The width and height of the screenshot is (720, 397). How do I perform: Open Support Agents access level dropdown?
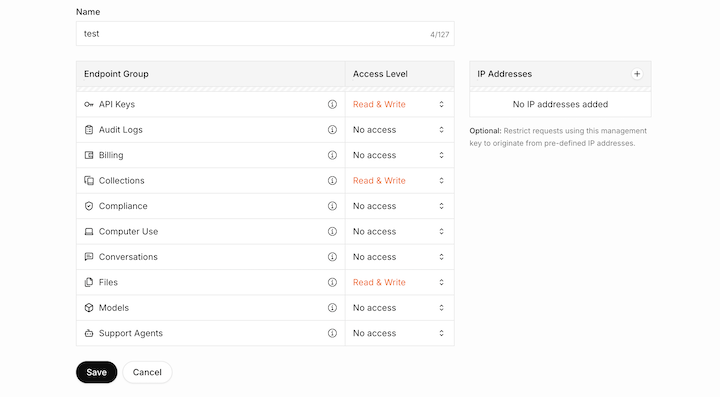(399, 333)
